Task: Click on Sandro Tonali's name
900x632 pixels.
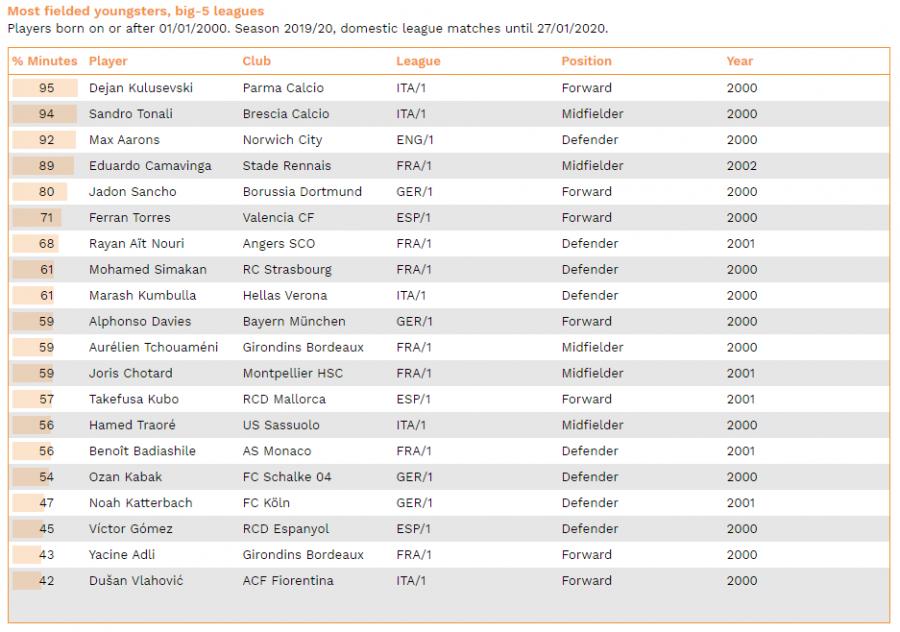Action: pos(131,114)
